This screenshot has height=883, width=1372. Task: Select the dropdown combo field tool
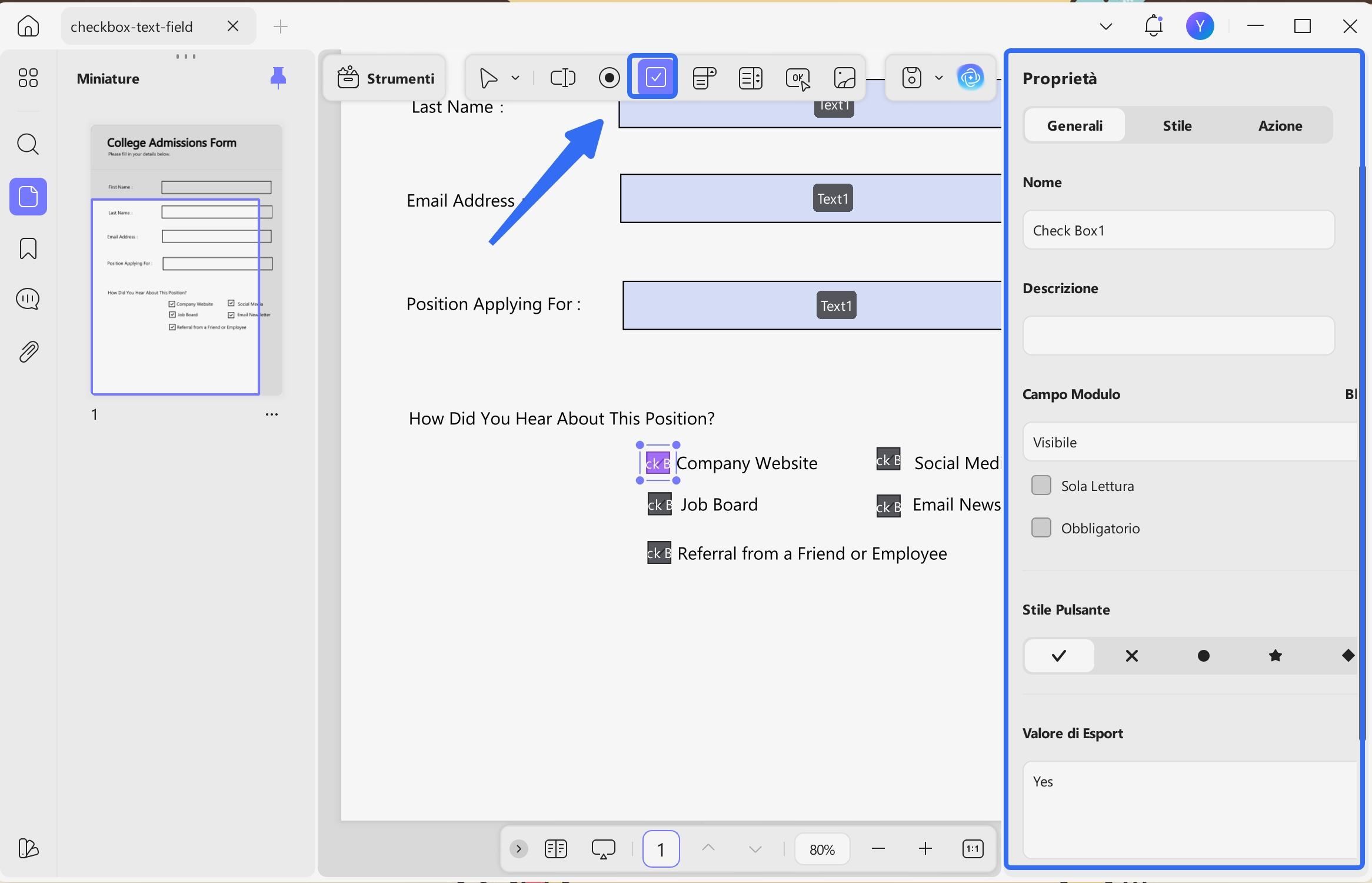(704, 78)
